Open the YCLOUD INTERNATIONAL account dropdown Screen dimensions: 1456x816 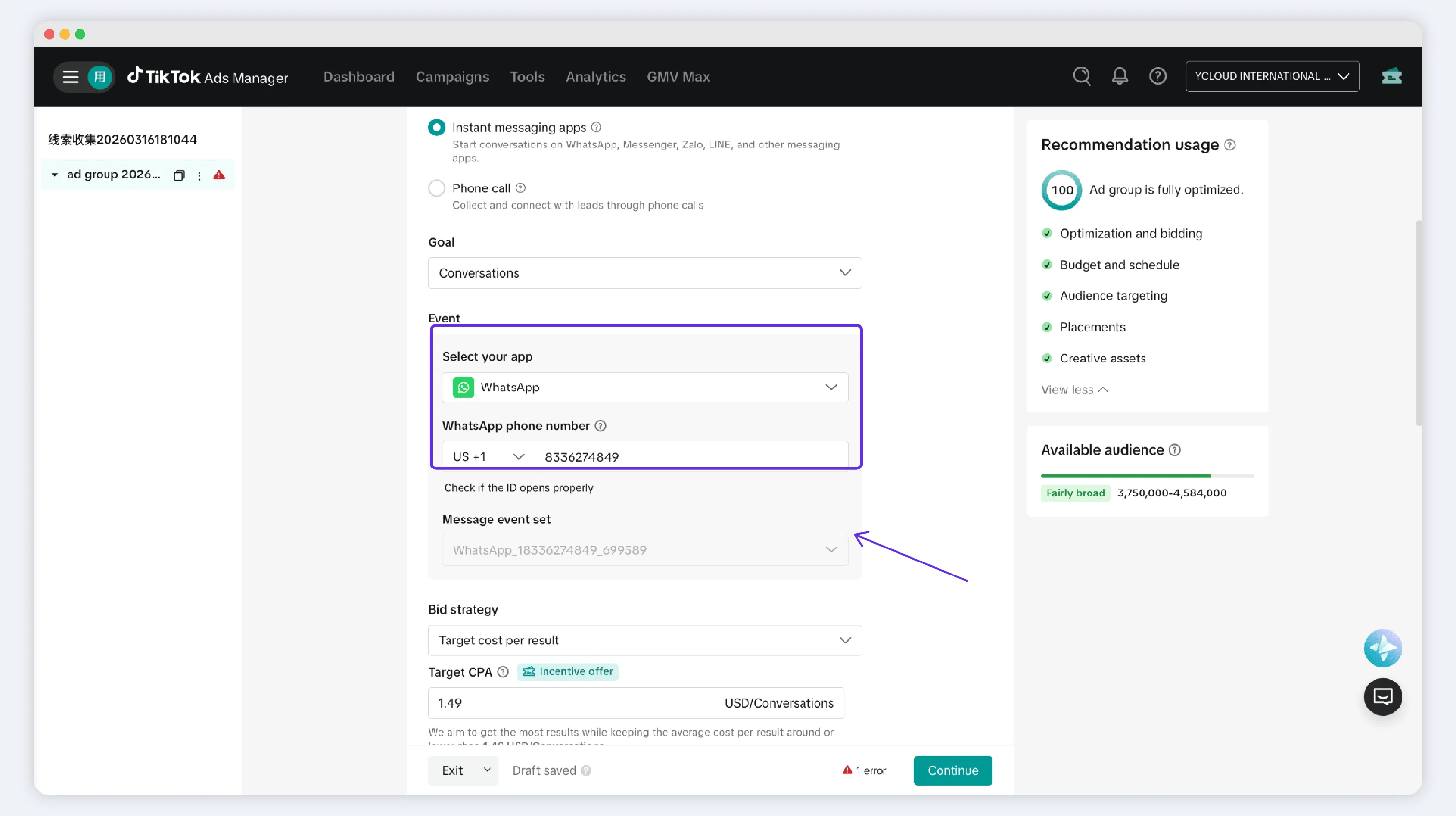click(1272, 76)
